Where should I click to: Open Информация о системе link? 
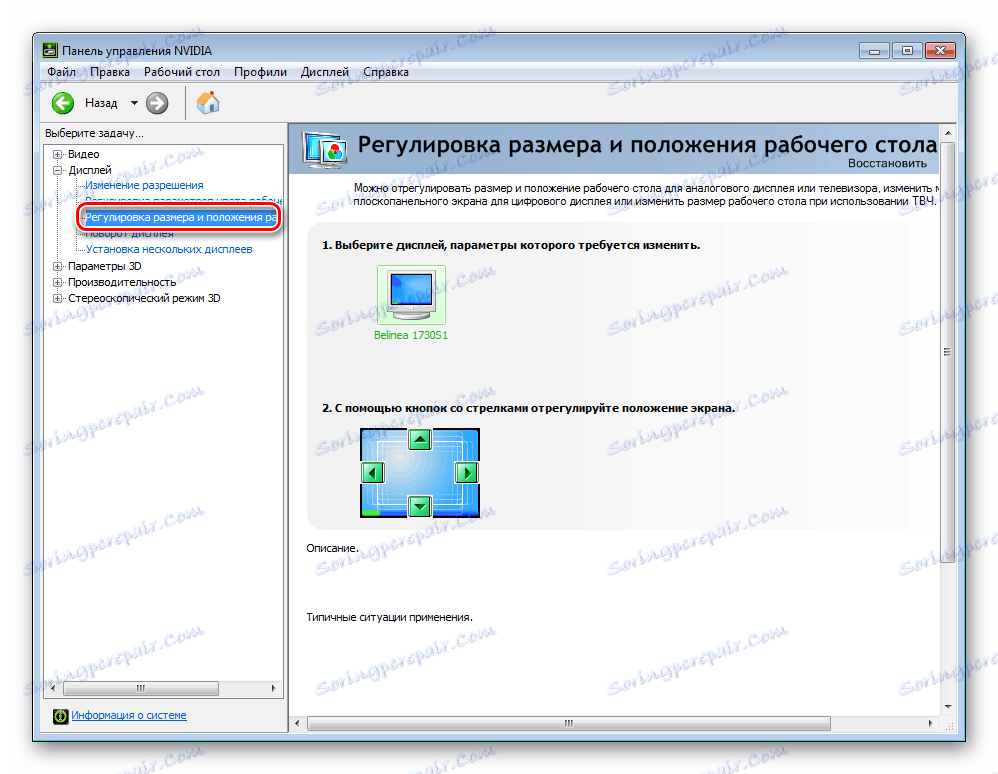(129, 715)
